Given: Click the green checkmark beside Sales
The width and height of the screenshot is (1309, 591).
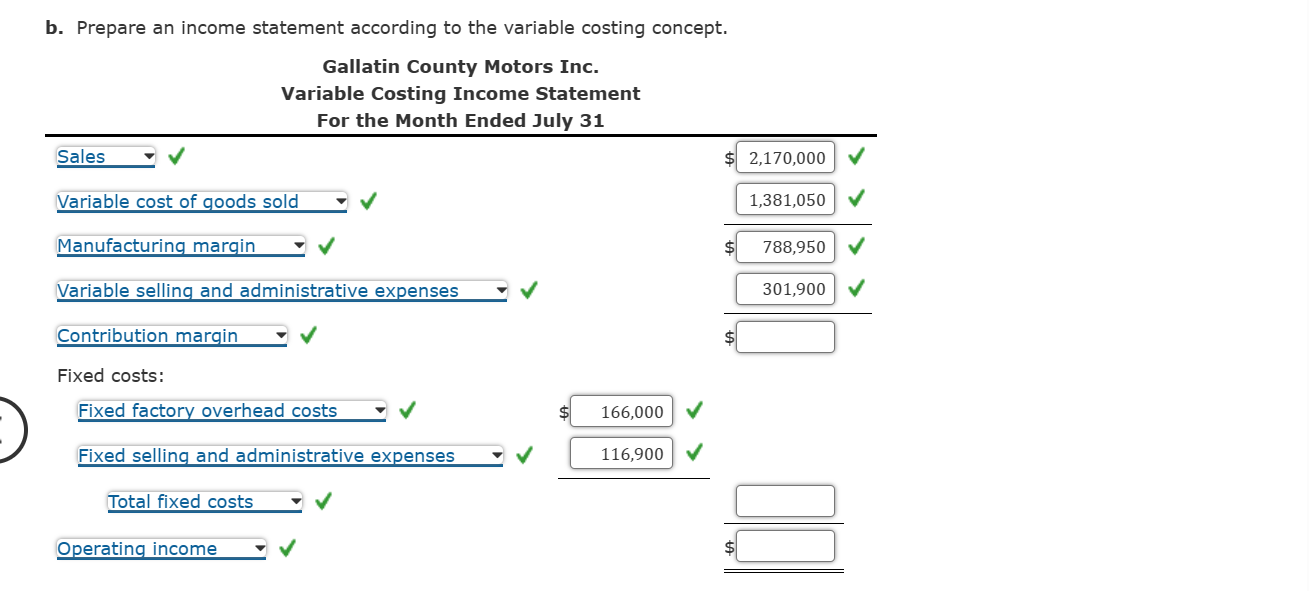Looking at the screenshot, I should pyautogui.click(x=176, y=156).
